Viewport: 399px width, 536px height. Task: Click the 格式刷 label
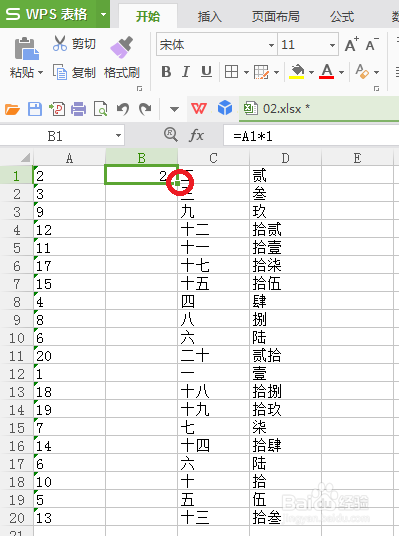point(122,72)
